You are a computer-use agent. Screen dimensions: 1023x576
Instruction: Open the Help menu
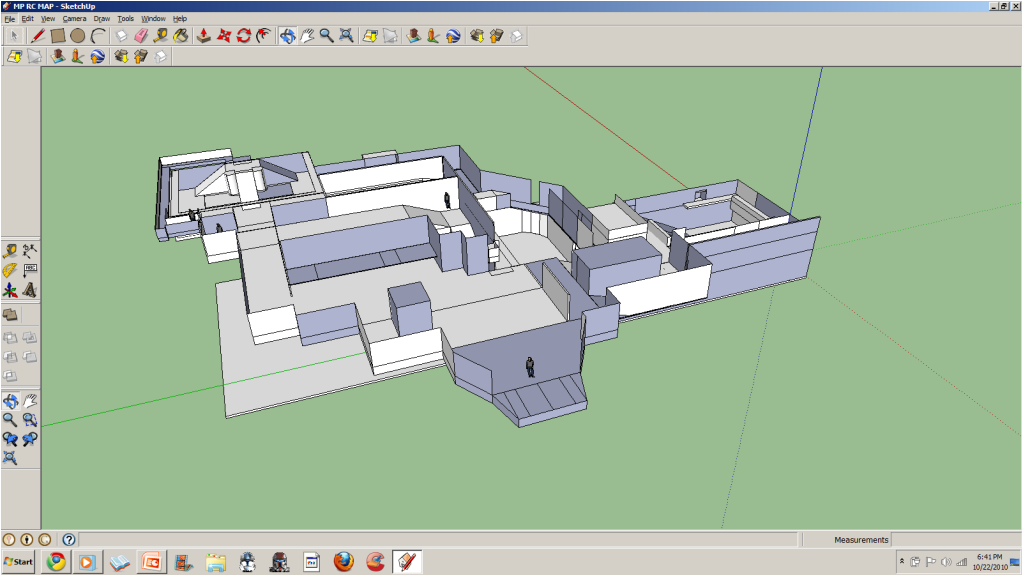click(179, 19)
